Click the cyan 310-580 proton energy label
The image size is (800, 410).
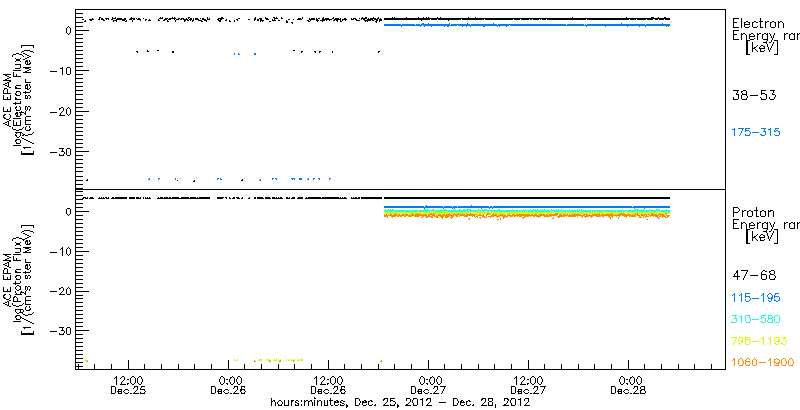[x=756, y=320]
